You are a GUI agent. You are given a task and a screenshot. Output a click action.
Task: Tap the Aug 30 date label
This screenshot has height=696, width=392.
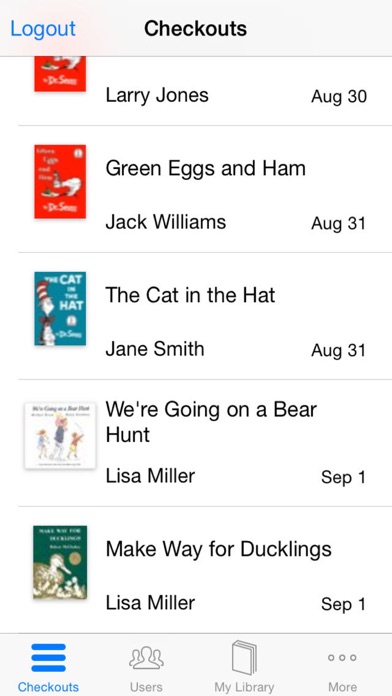(339, 96)
